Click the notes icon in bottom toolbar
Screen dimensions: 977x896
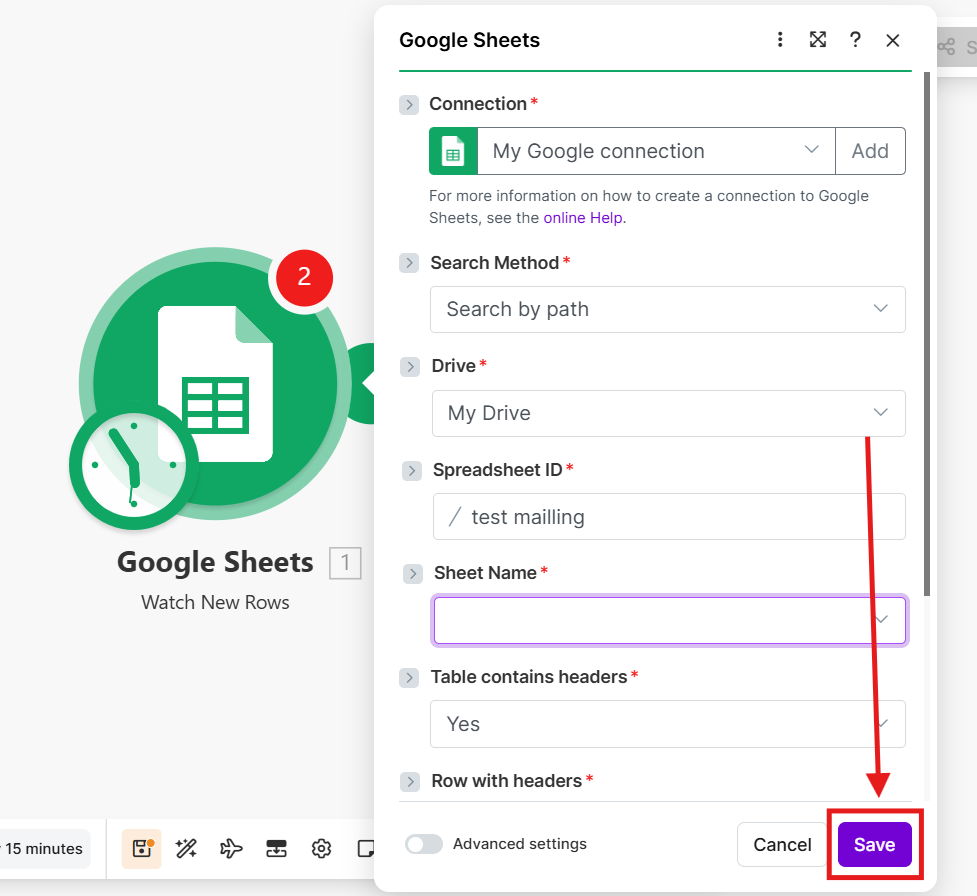click(x=365, y=849)
